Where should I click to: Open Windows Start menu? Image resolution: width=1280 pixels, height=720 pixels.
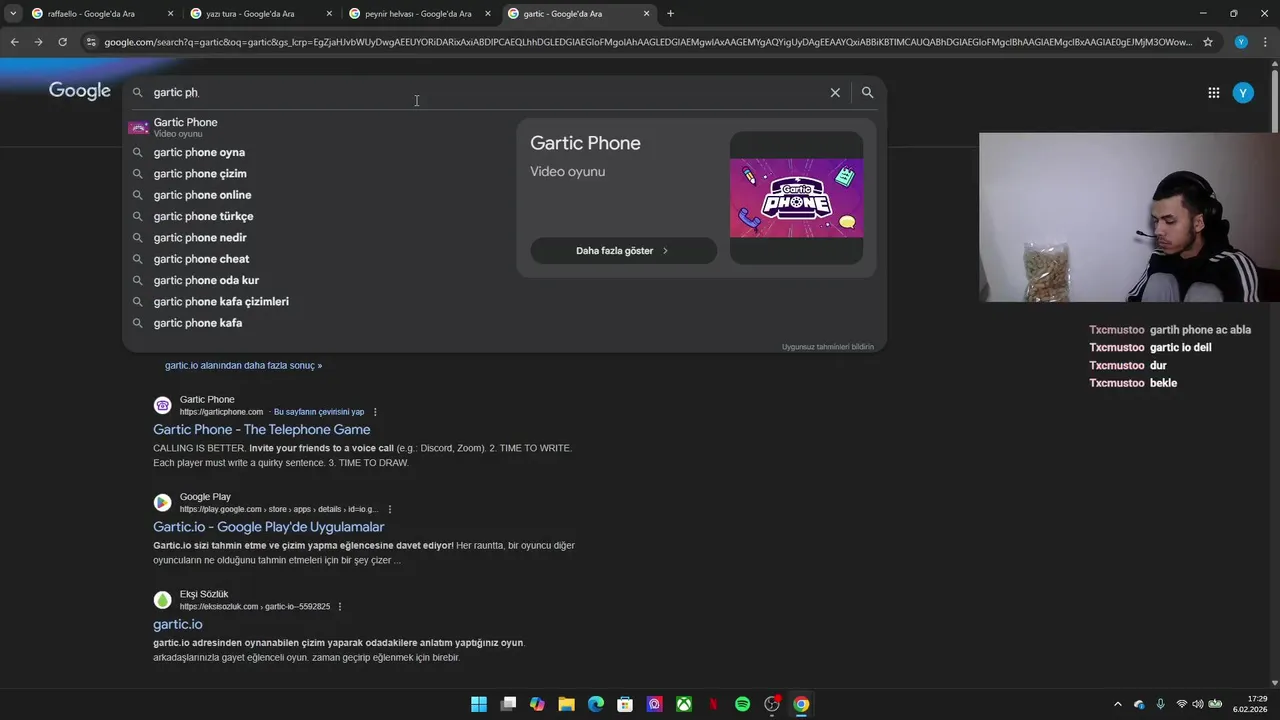point(479,704)
